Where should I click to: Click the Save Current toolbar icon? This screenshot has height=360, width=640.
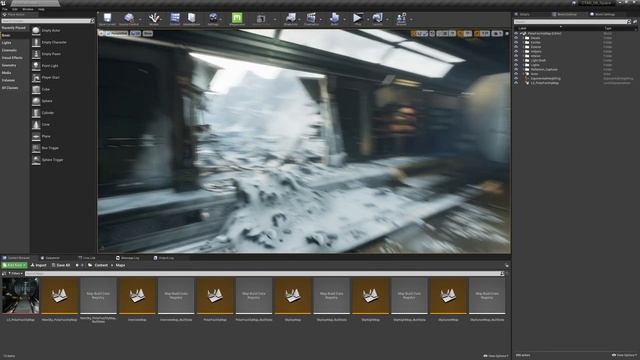click(x=107, y=18)
